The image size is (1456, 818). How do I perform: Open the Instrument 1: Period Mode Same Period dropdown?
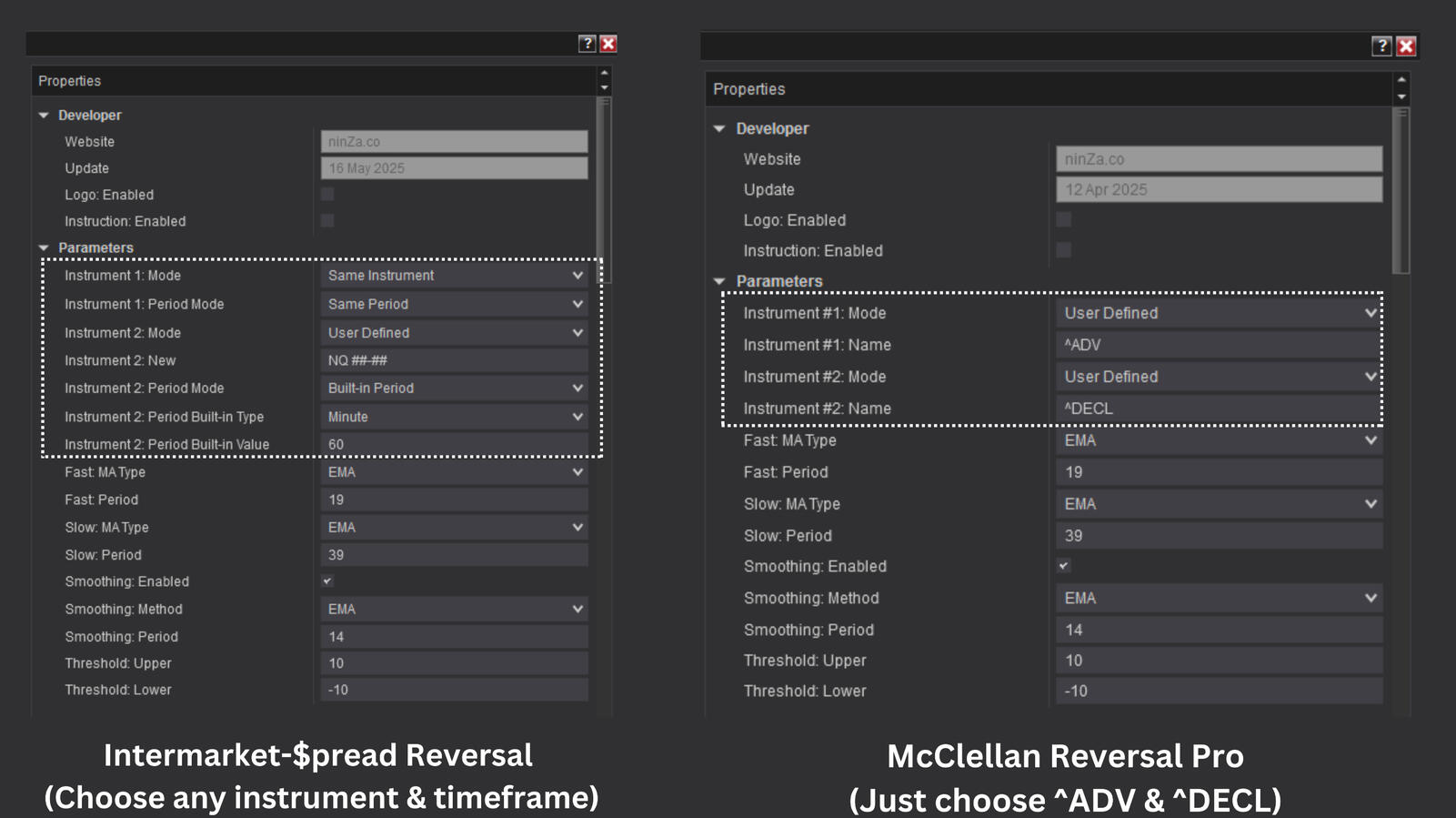(x=454, y=304)
